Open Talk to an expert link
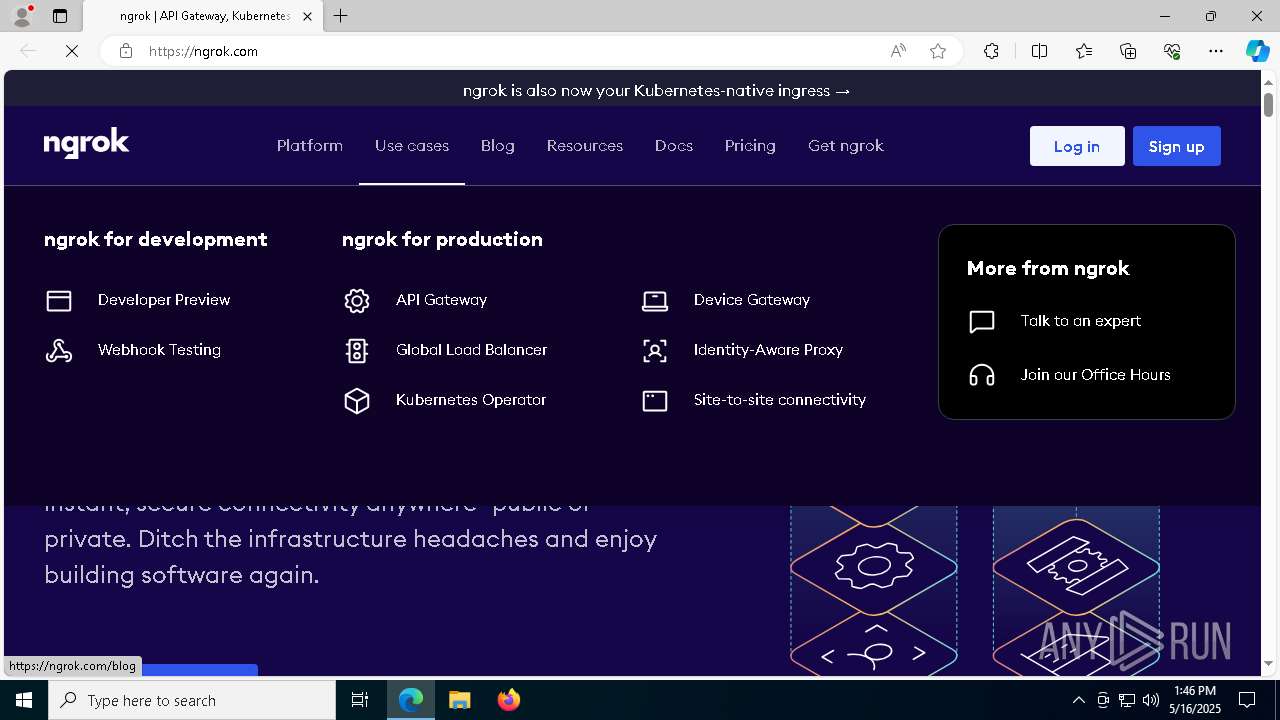This screenshot has height=720, width=1280. click(x=1081, y=321)
